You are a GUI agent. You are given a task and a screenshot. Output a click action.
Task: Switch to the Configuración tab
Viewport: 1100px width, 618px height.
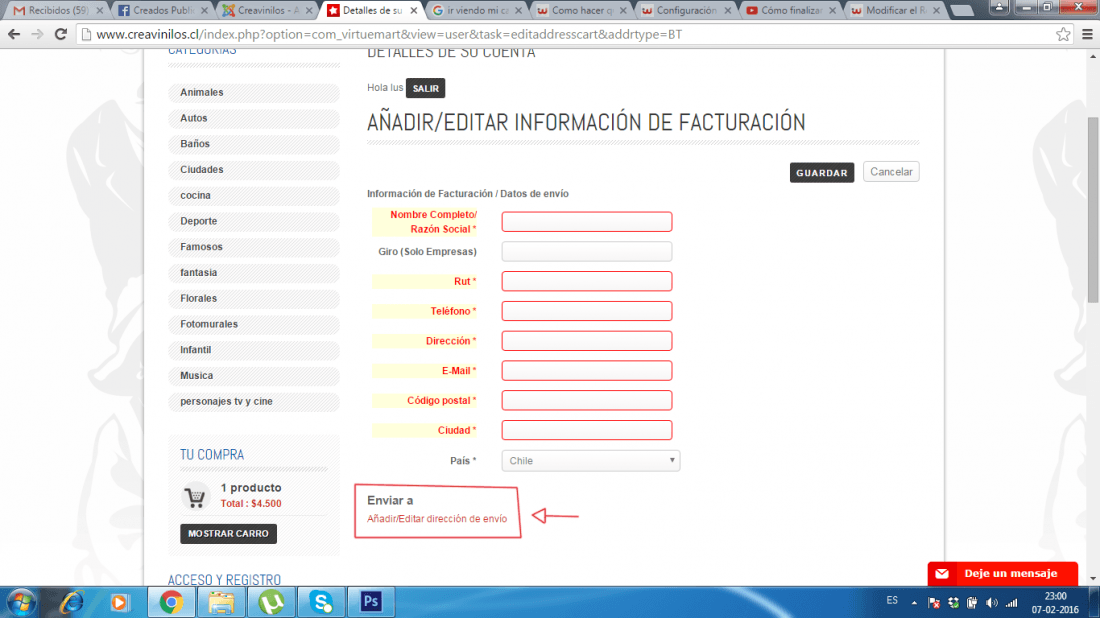click(686, 11)
